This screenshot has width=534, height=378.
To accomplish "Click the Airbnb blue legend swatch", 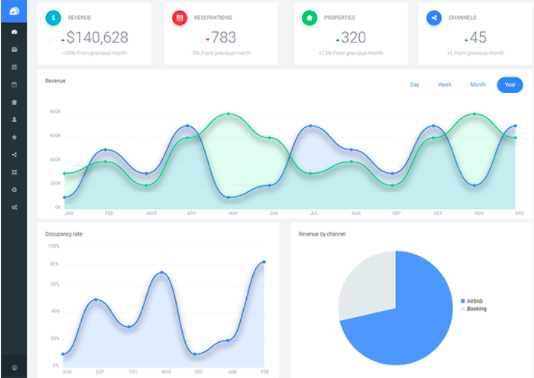I will 463,301.
